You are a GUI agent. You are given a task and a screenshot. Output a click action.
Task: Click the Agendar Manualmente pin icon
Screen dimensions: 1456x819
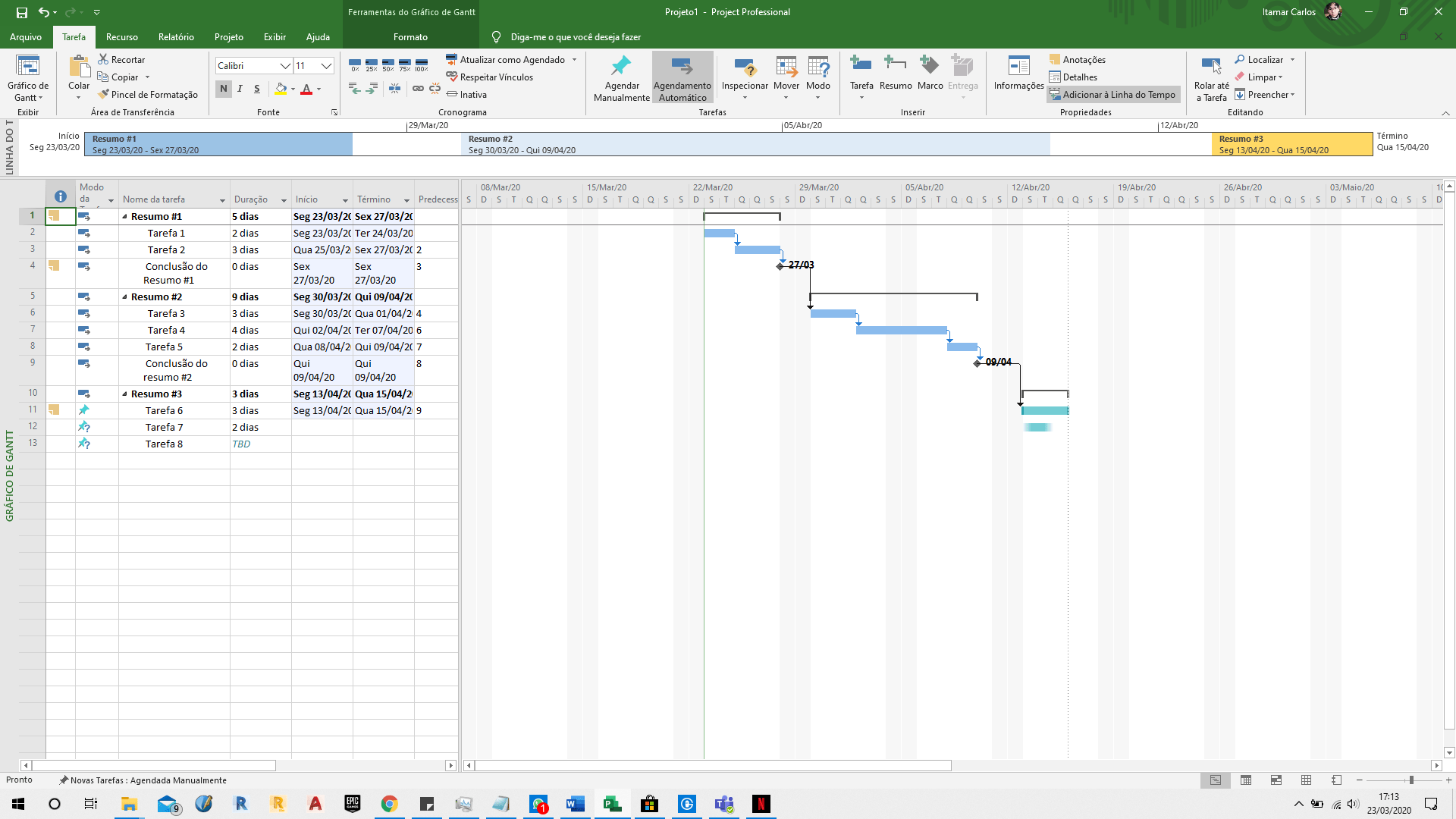(x=621, y=66)
